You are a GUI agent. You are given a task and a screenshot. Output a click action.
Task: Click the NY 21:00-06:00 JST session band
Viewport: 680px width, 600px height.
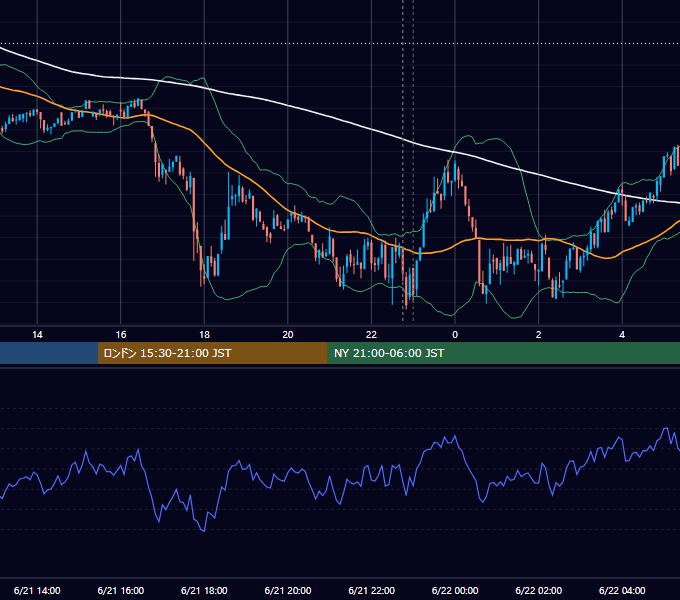coord(503,353)
